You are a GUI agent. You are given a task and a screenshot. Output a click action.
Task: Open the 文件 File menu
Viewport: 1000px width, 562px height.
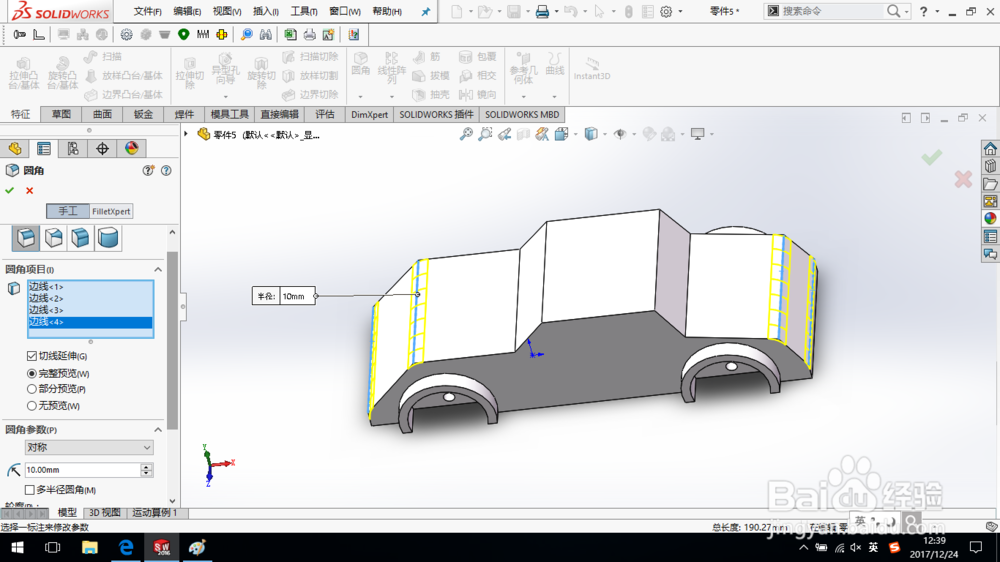click(147, 11)
